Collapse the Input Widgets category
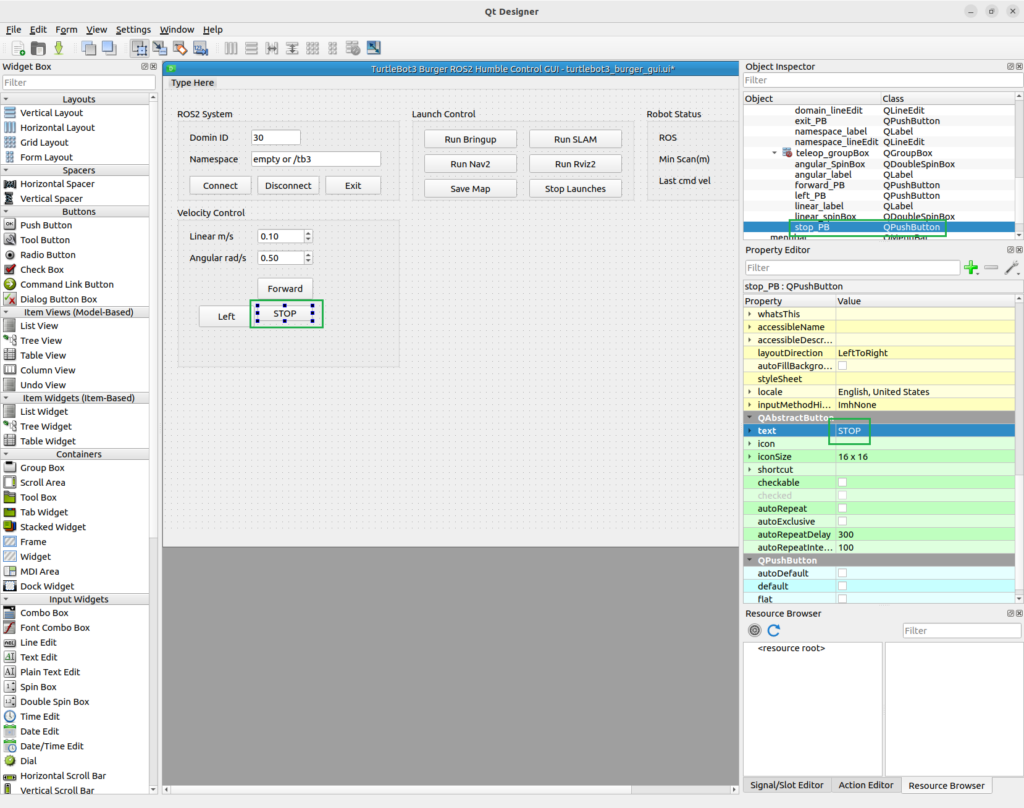 coord(7,599)
